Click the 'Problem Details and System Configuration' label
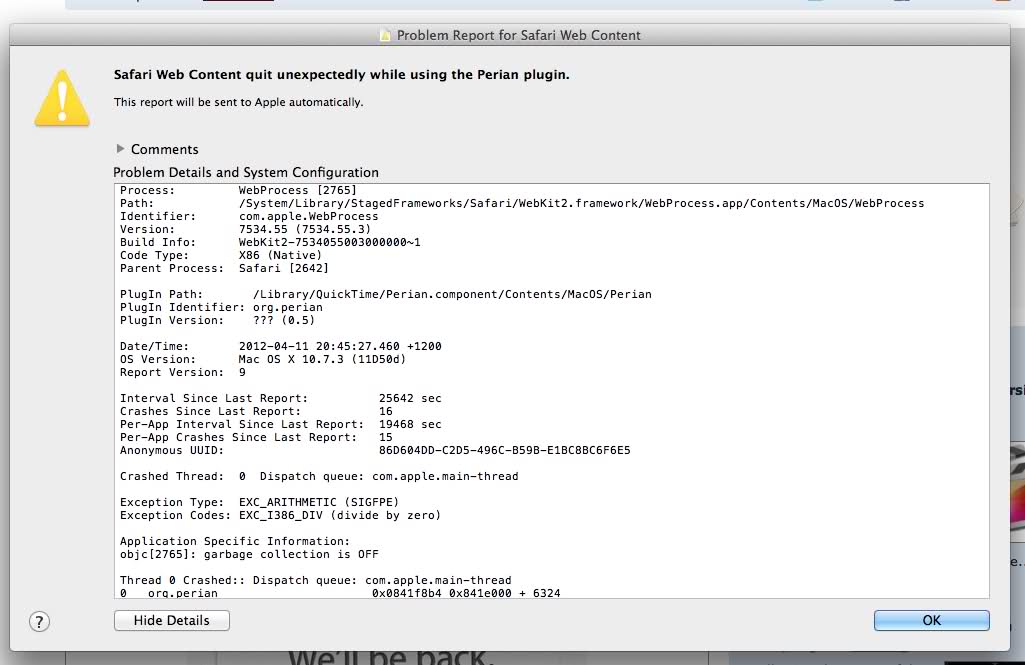The width and height of the screenshot is (1025, 665). (246, 173)
